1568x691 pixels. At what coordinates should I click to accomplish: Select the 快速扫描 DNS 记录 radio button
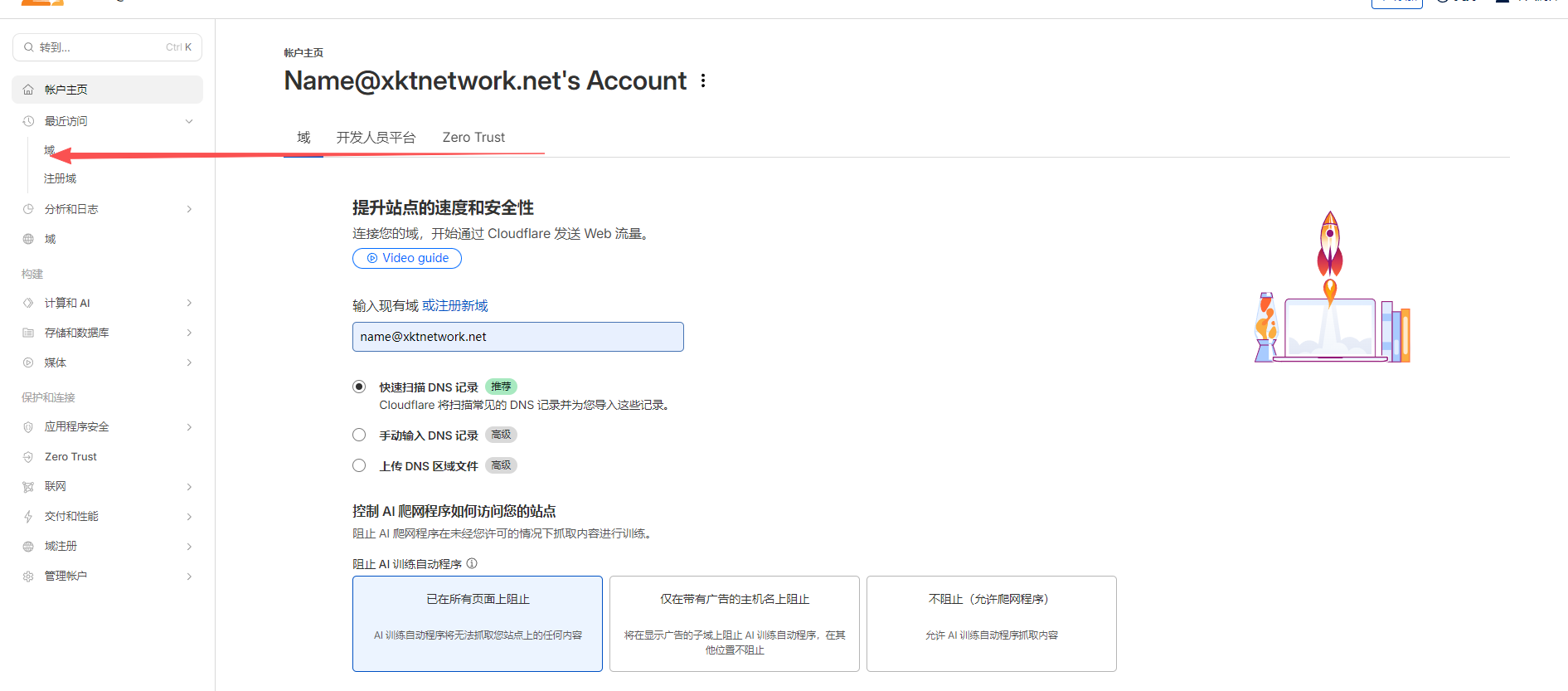(x=359, y=387)
